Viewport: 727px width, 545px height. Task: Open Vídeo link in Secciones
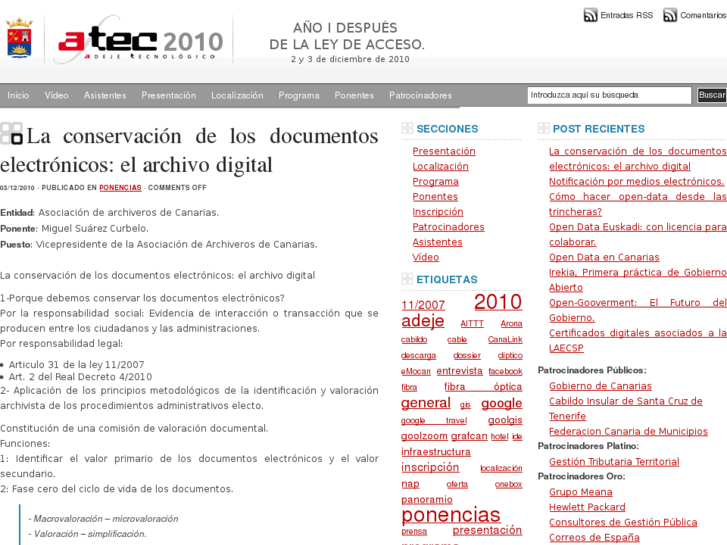pyautogui.click(x=426, y=257)
